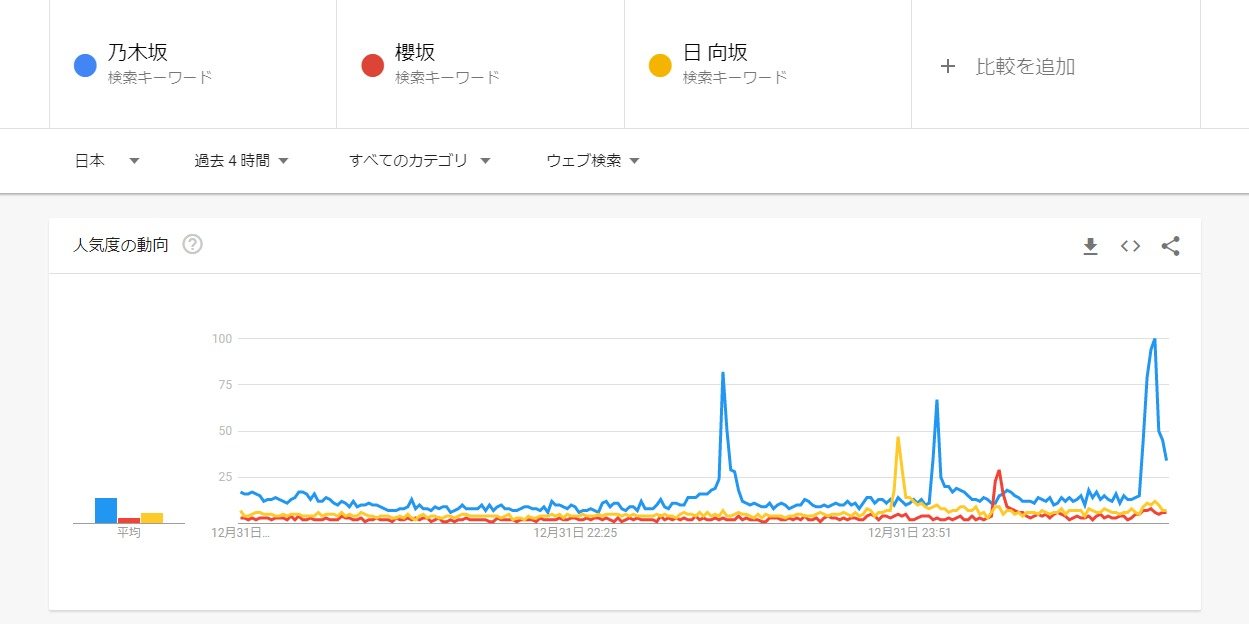Screen dimensions: 1249x624
Task: Open the embed code icon
Action: pos(1130,246)
